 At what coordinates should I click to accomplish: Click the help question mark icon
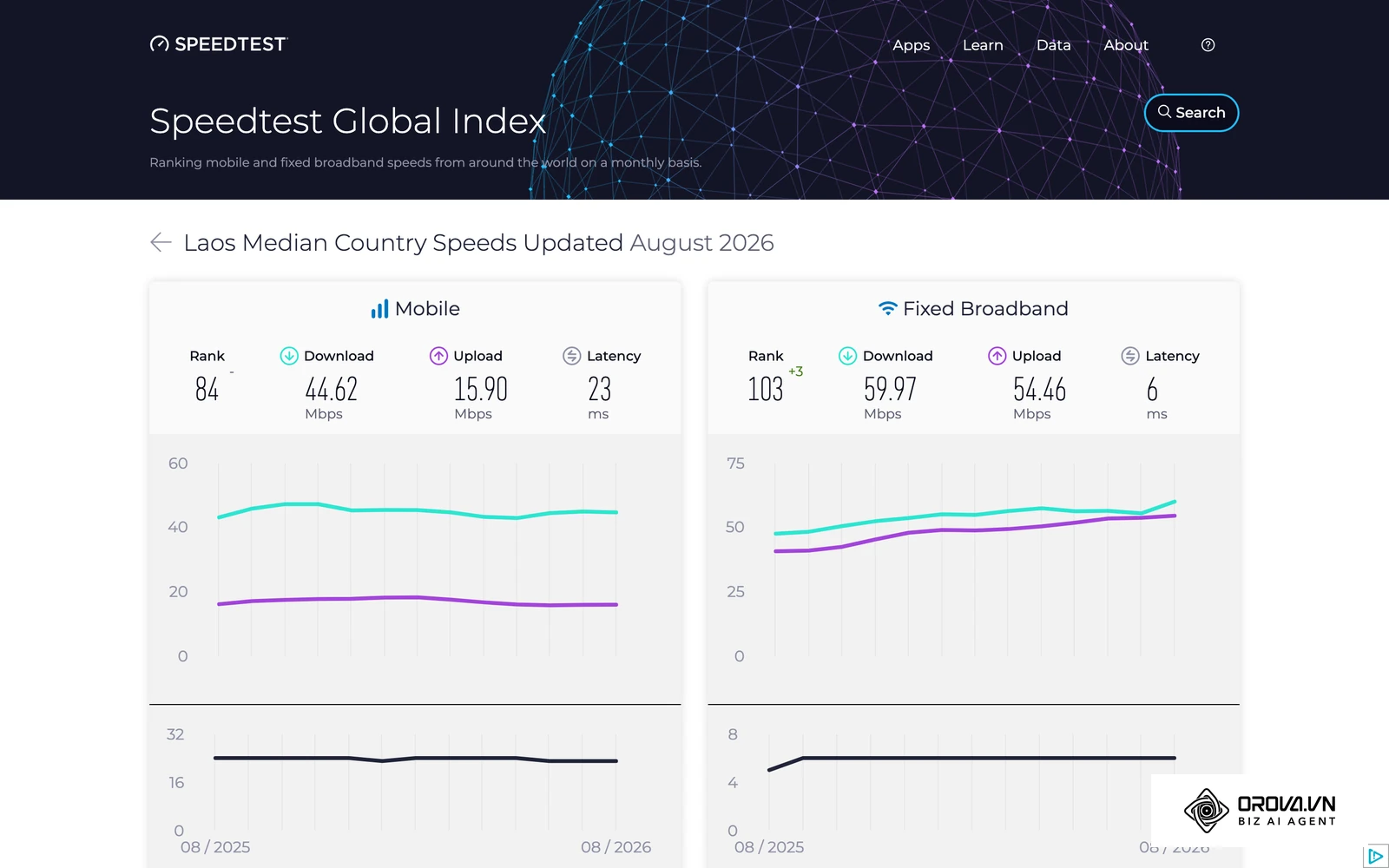tap(1208, 45)
